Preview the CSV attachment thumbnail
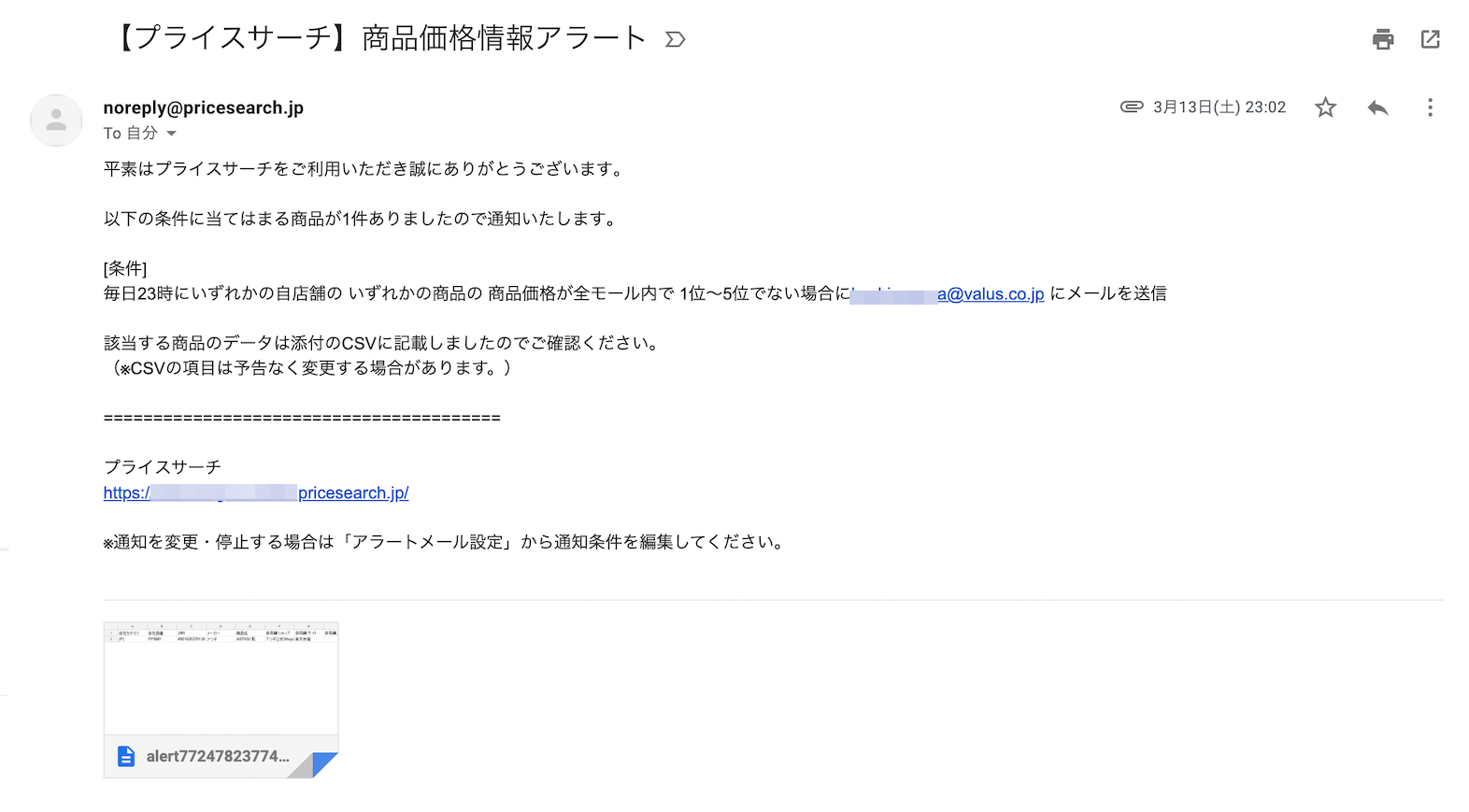The image size is (1469, 812). pyautogui.click(x=221, y=677)
